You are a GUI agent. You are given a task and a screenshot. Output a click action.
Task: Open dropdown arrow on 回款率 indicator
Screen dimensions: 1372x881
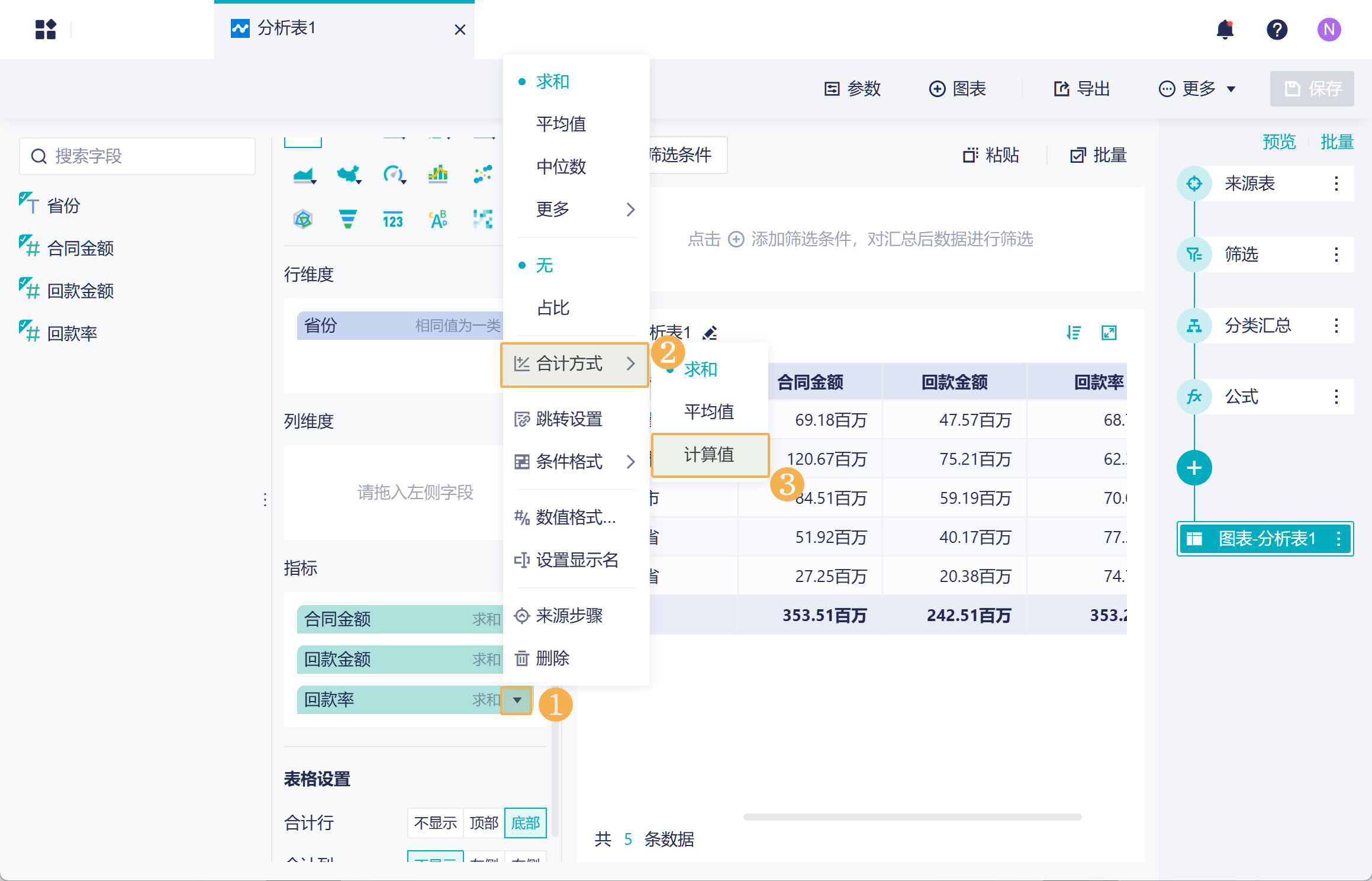[x=517, y=700]
